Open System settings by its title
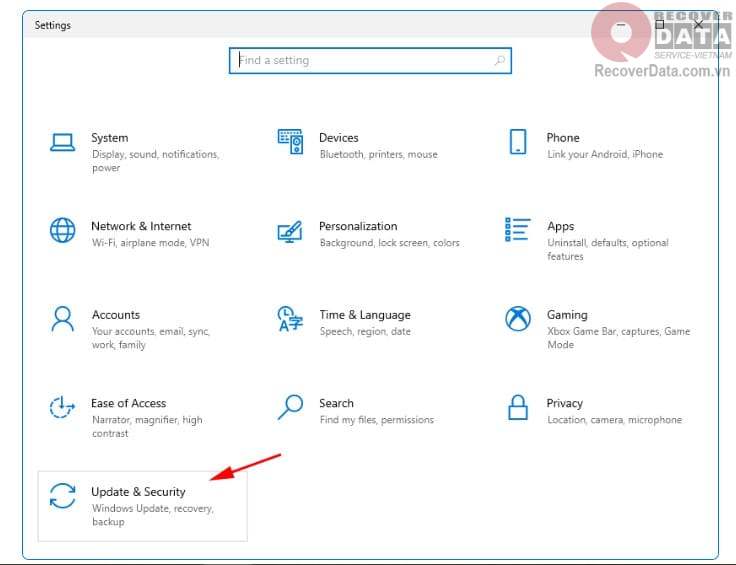Viewport: 736px width, 565px height. tap(109, 137)
